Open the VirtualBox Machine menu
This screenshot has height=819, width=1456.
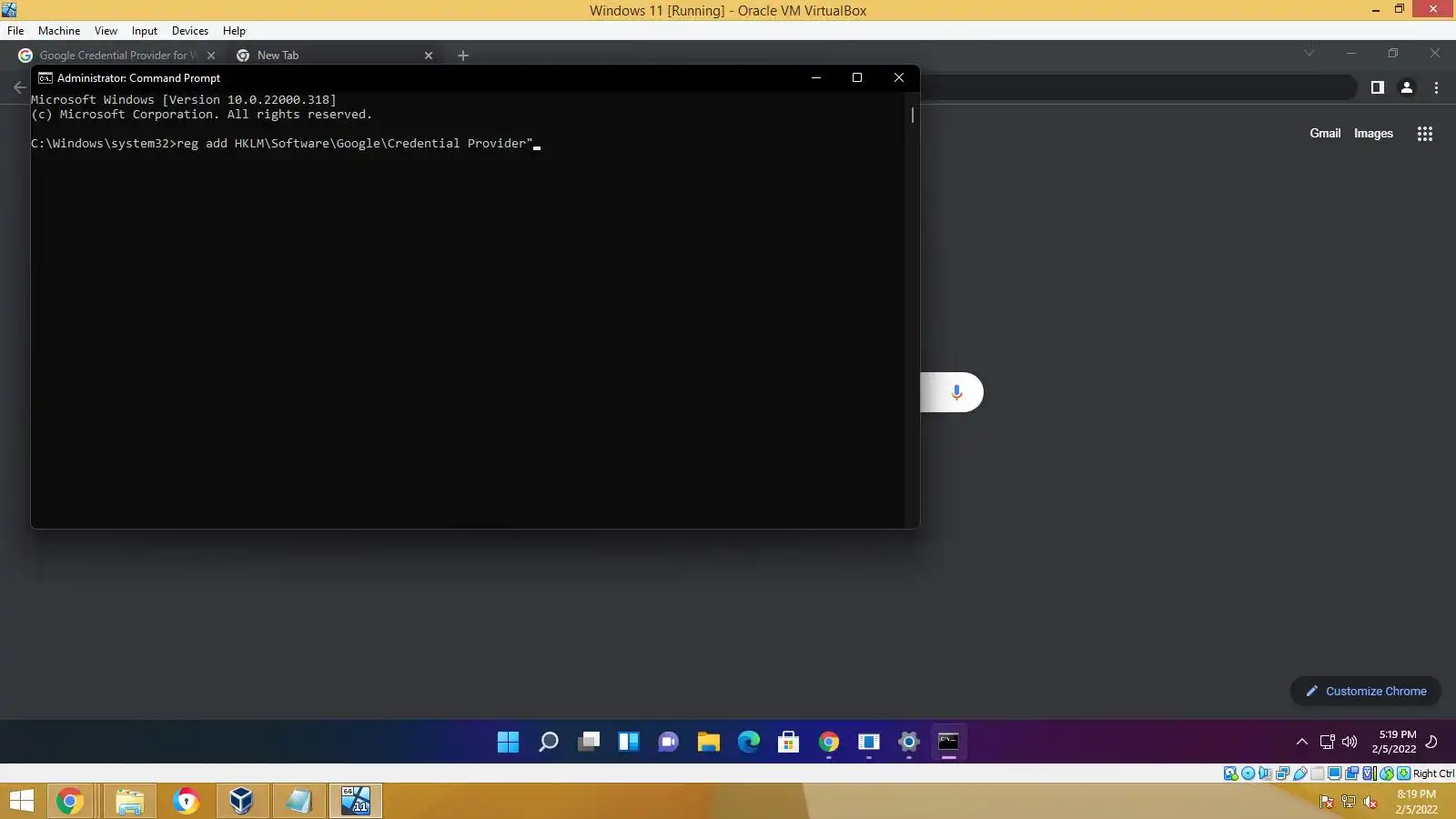[x=59, y=30]
